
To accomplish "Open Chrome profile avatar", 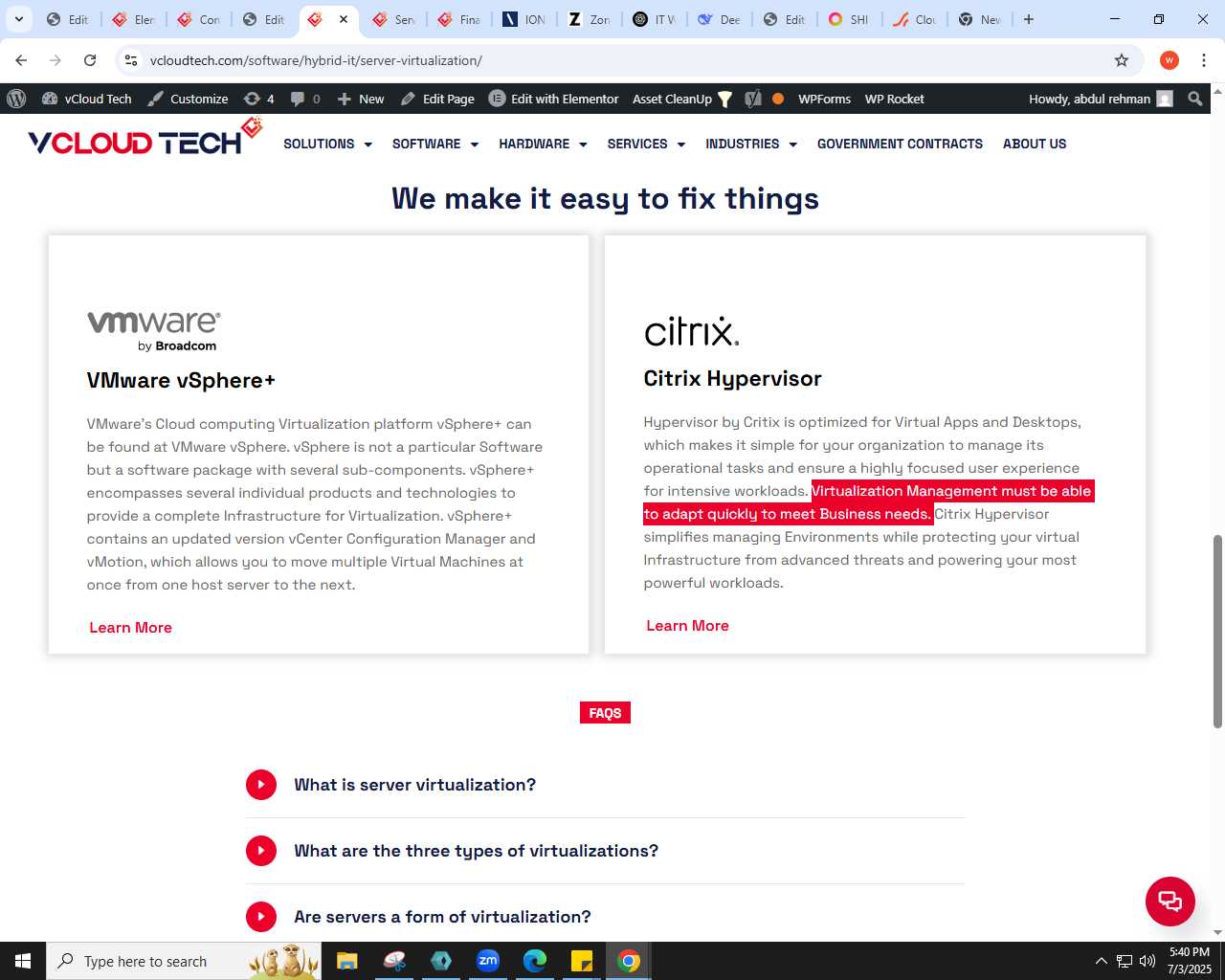I will coord(1169,60).
